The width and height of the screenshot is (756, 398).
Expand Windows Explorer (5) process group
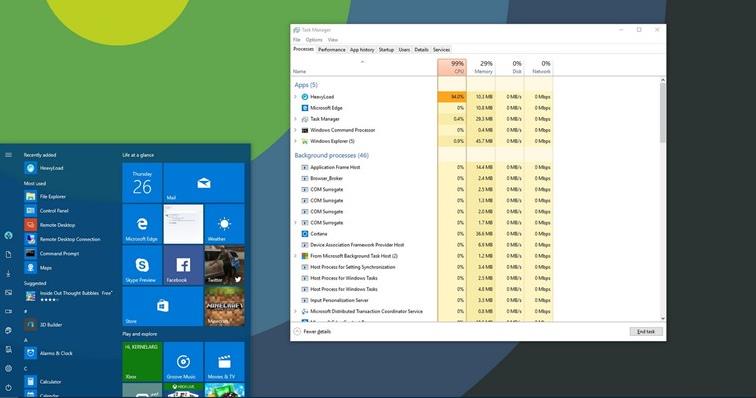tap(296, 141)
